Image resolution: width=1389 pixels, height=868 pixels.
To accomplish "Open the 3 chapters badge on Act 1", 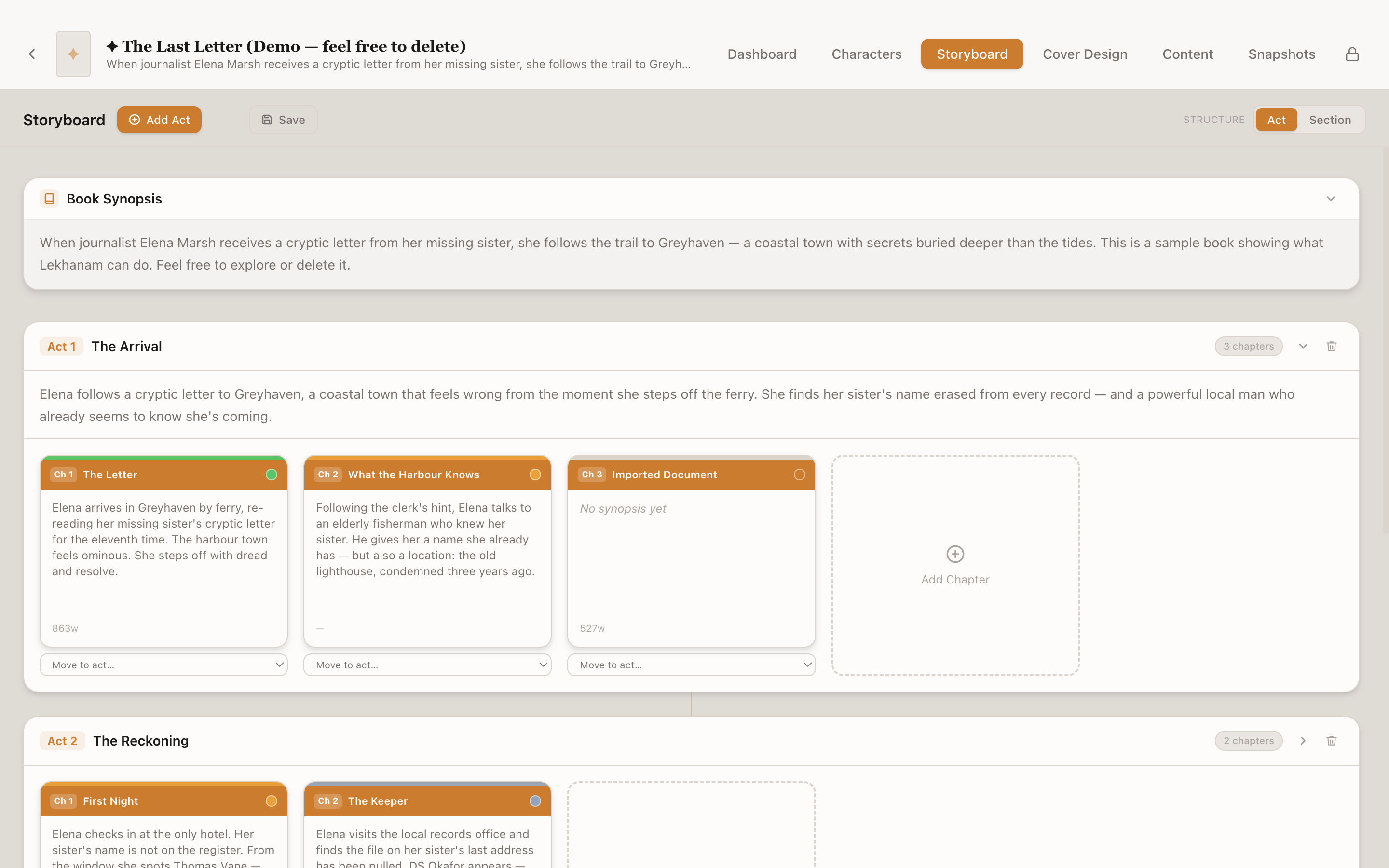I will click(1248, 346).
